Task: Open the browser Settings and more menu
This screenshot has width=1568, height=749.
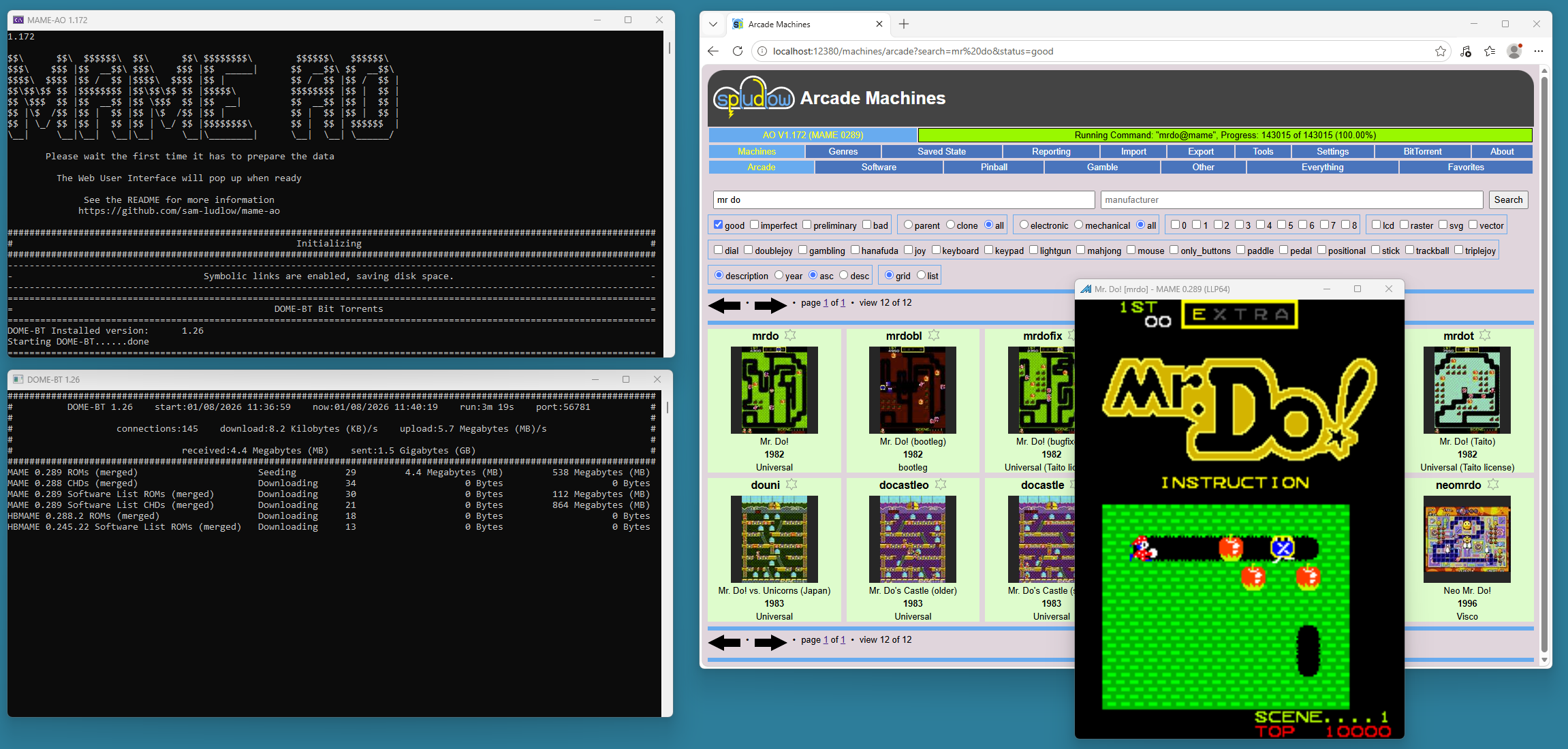Action: (x=1539, y=51)
